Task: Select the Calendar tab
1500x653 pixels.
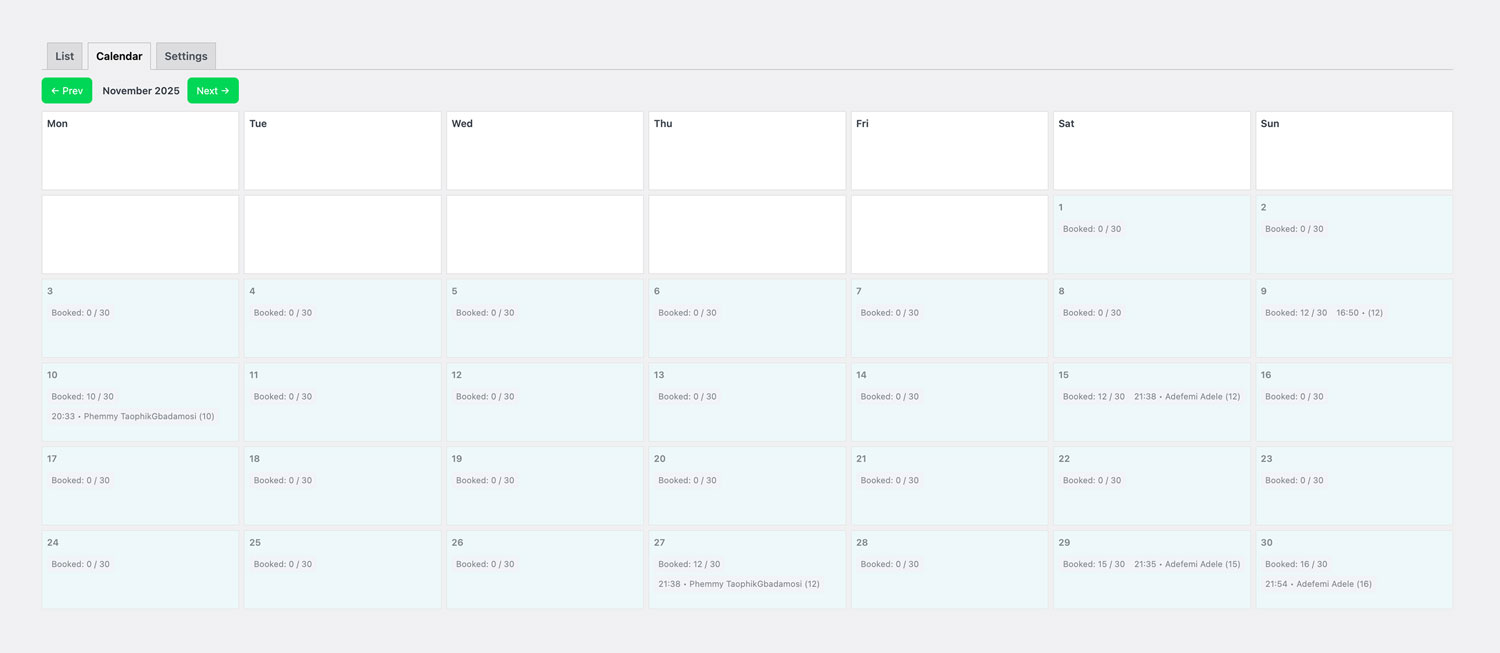Action: tap(119, 56)
